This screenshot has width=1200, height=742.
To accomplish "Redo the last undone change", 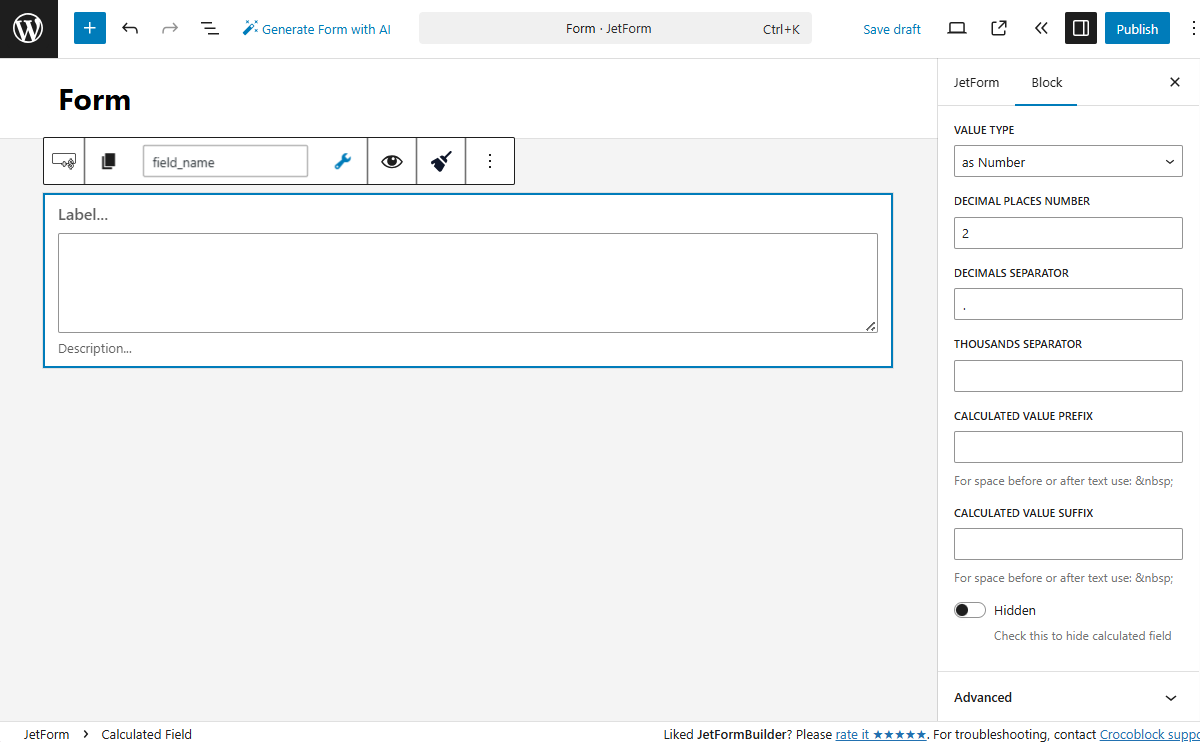I will click(170, 28).
